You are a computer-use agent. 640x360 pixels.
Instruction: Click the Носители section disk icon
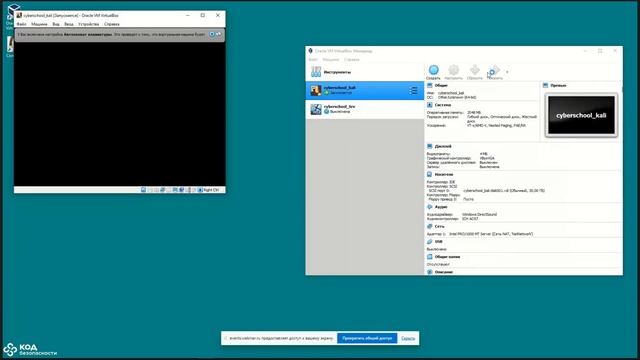pyautogui.click(x=430, y=174)
